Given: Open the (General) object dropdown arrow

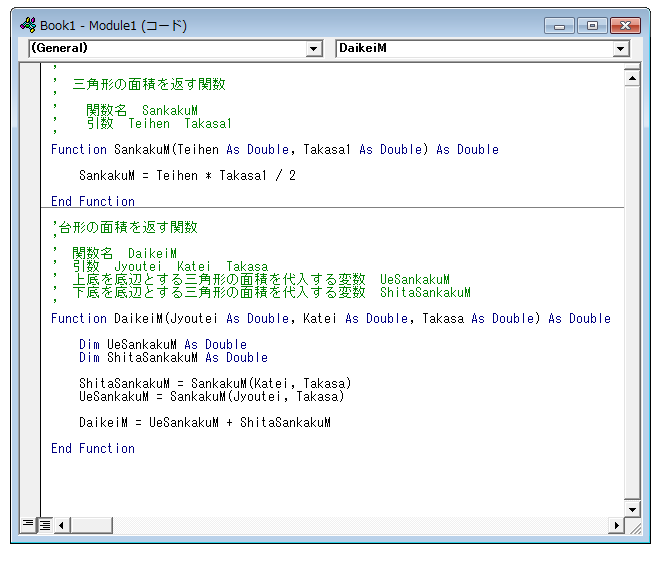Looking at the screenshot, I should 314,48.
